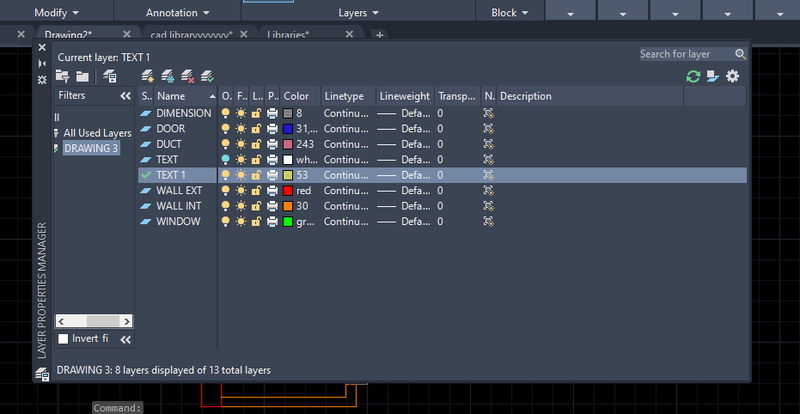Create a new layer with New Layer icon
This screenshot has width=800, height=414.
(147, 77)
